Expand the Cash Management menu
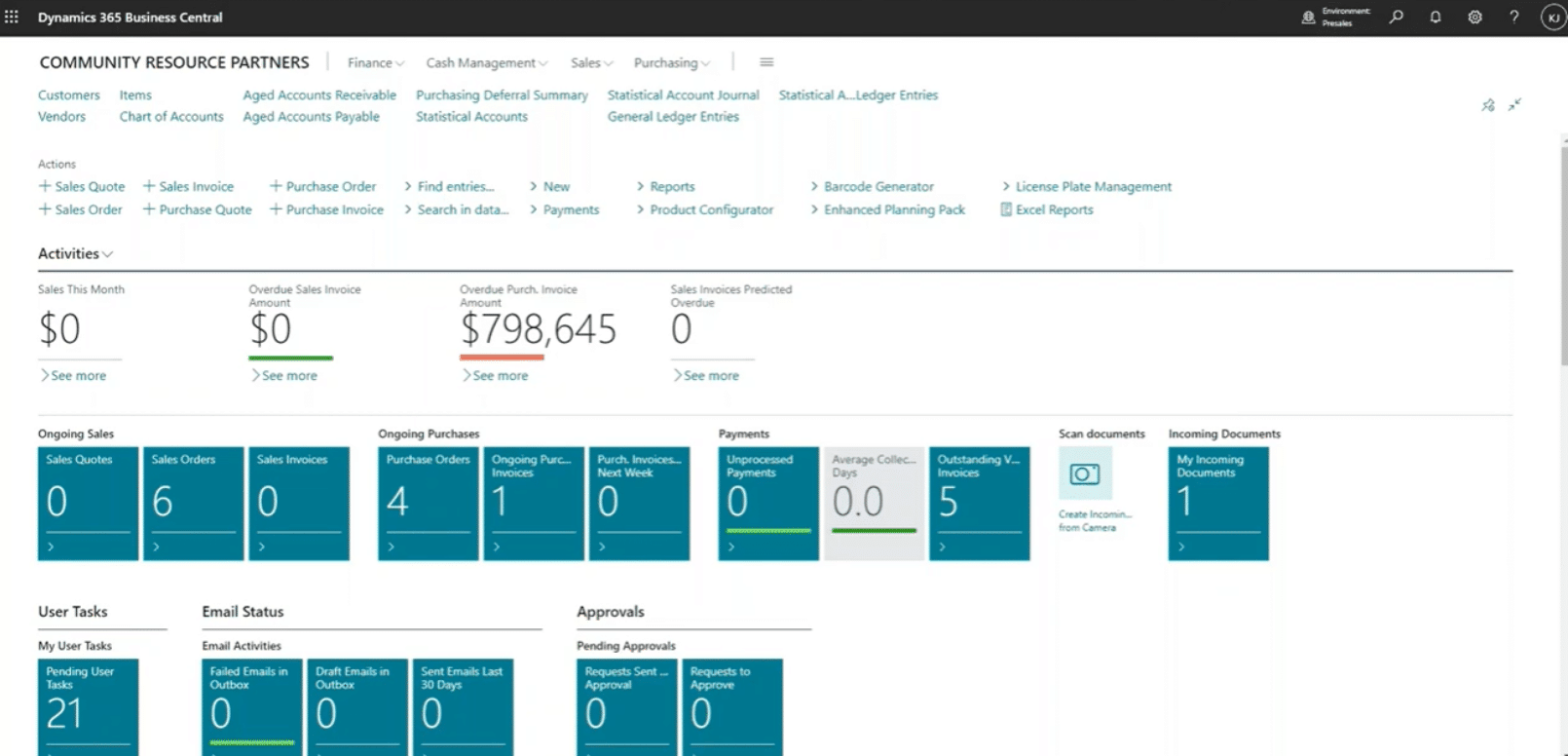Image resolution: width=1568 pixels, height=756 pixels. click(487, 62)
